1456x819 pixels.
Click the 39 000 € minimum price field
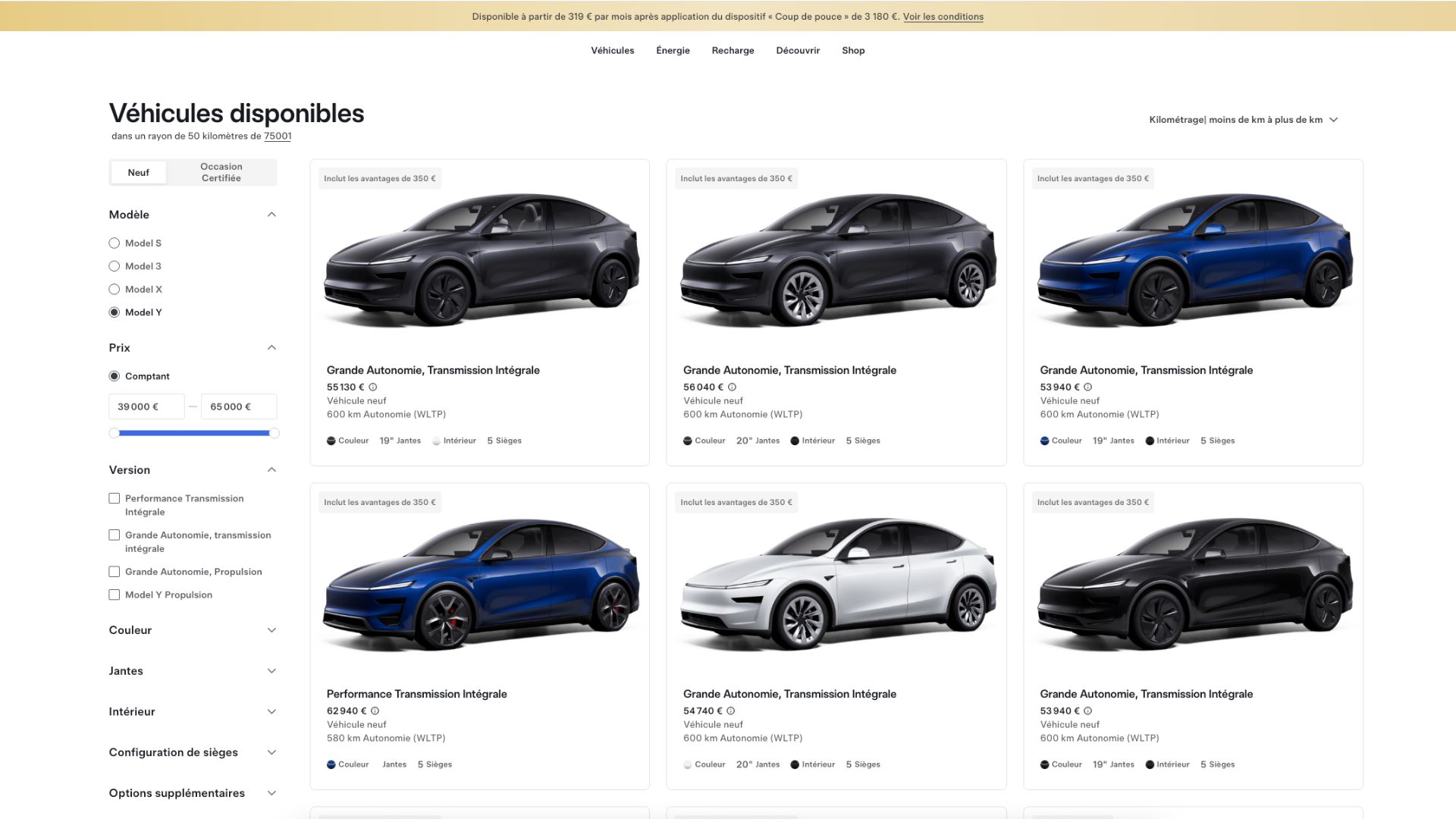147,406
